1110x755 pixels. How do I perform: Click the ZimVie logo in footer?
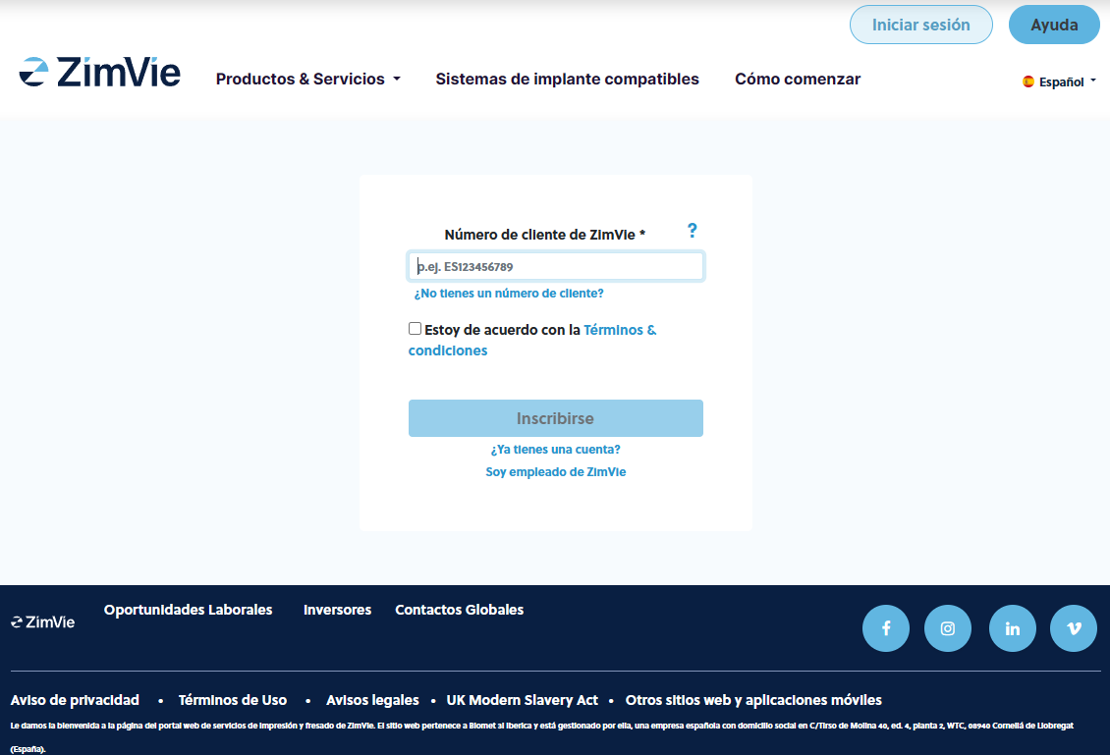pos(43,622)
